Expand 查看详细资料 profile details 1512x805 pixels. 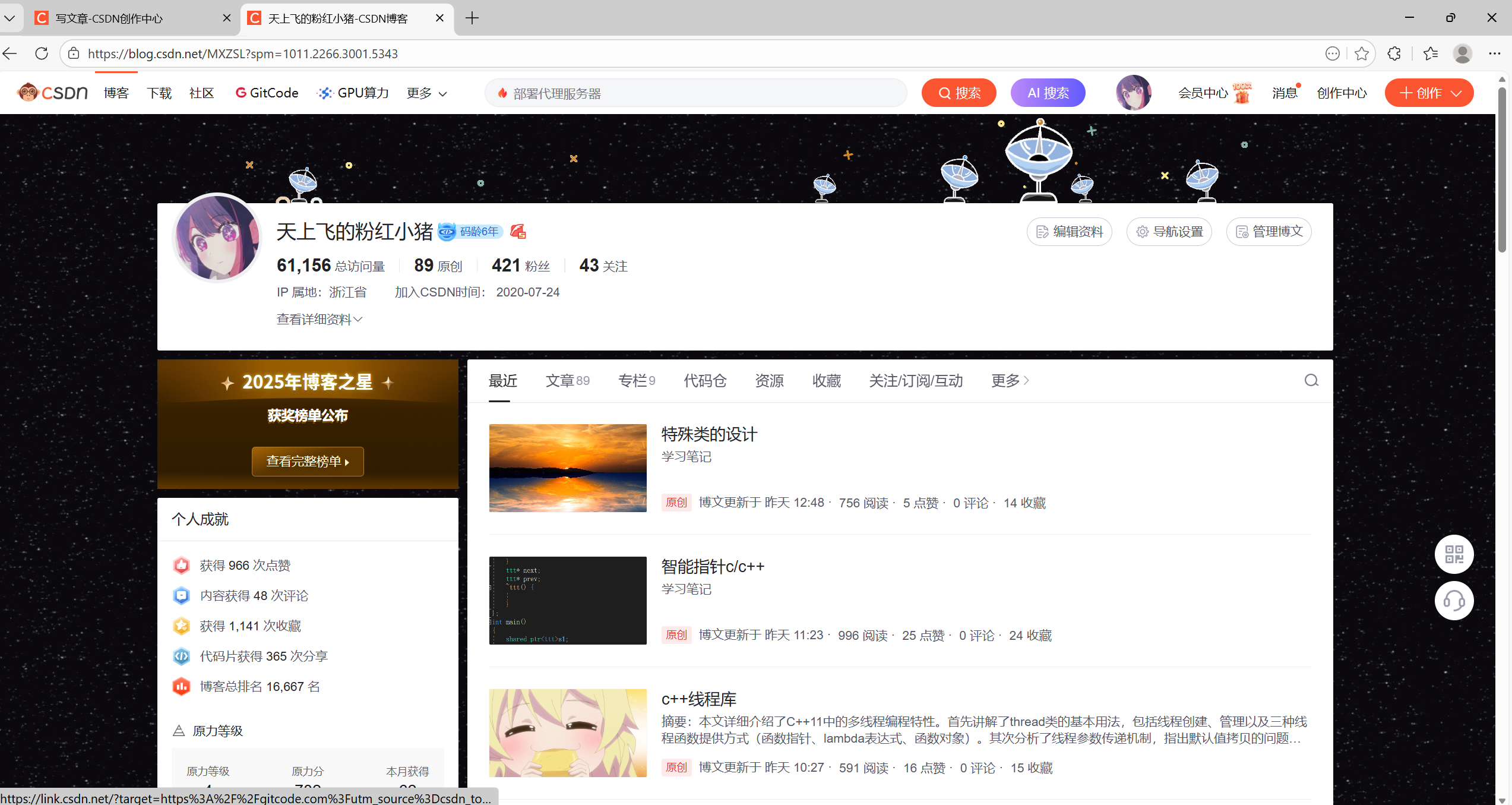click(x=319, y=320)
